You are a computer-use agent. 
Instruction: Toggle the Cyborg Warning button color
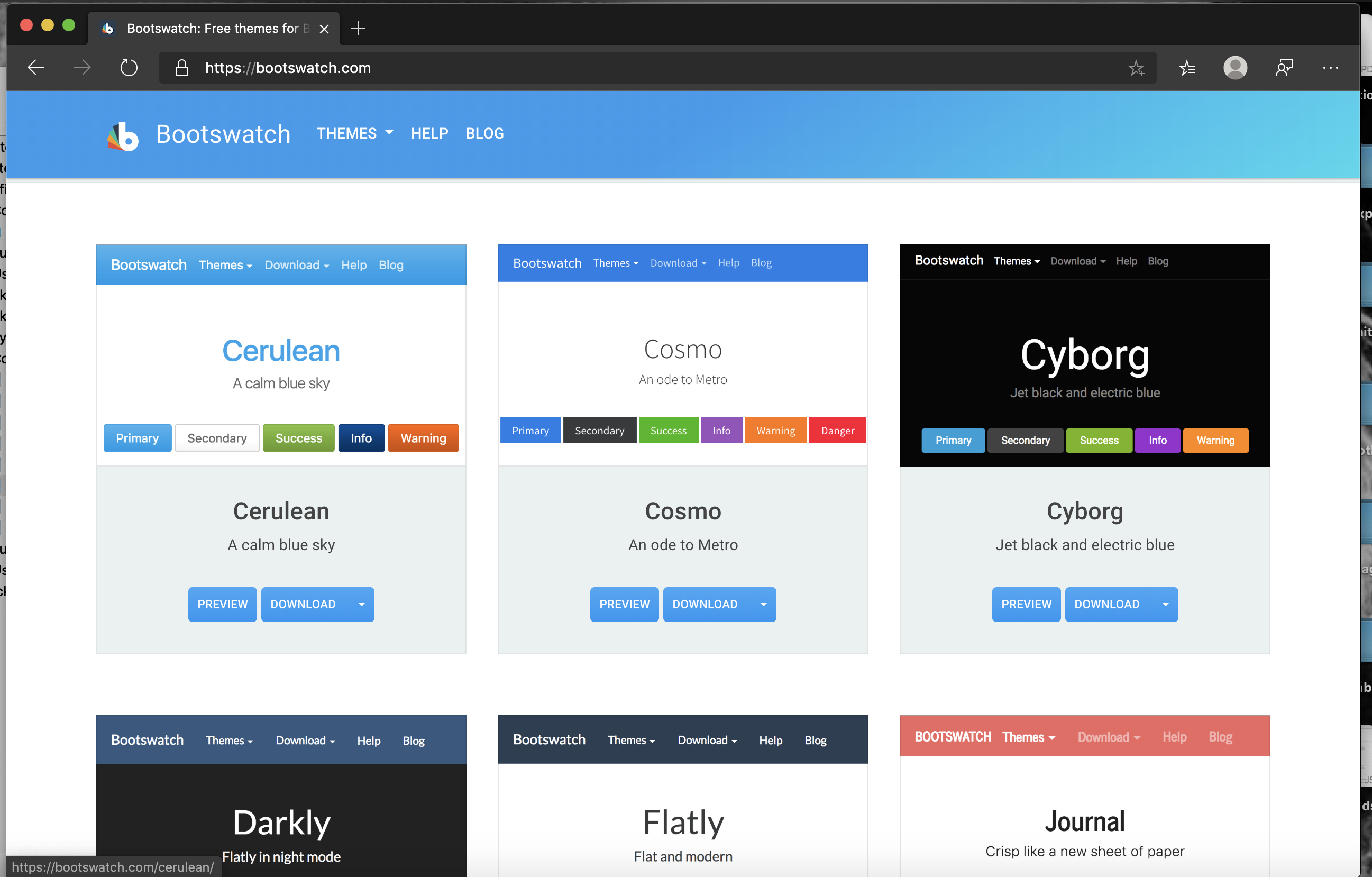click(x=1215, y=440)
